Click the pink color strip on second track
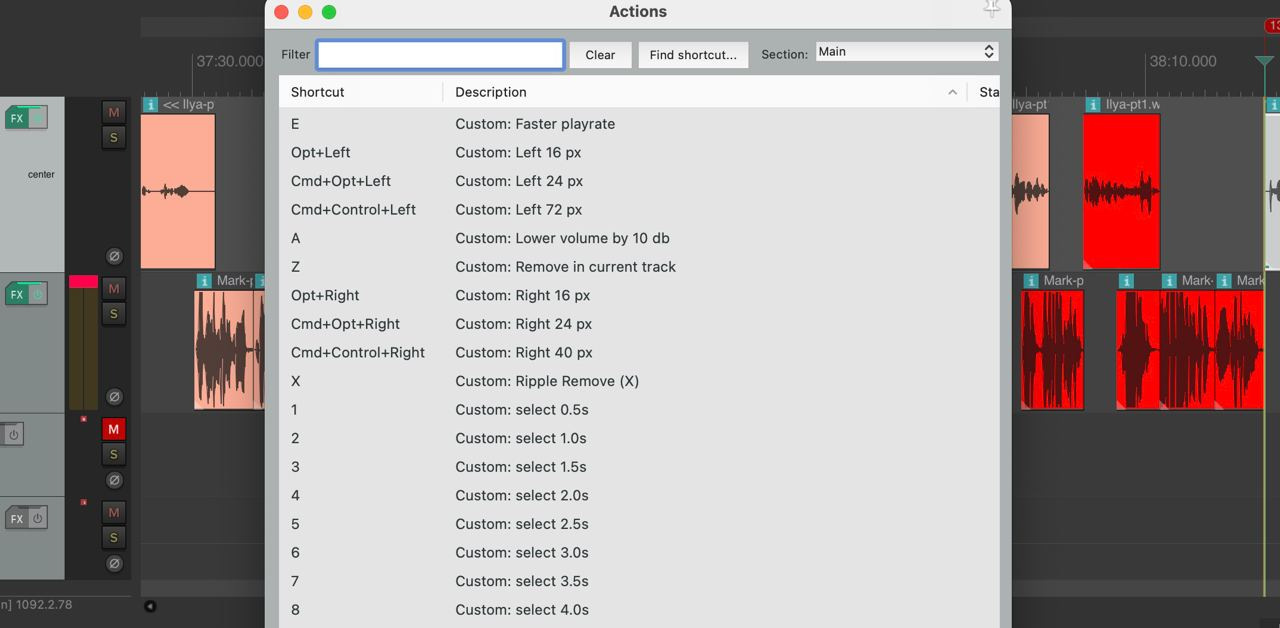 (83, 282)
